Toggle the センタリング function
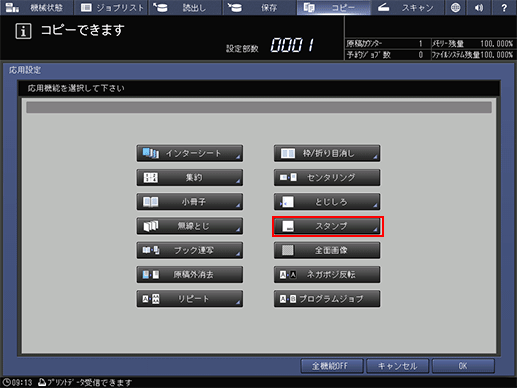 pos(327,178)
